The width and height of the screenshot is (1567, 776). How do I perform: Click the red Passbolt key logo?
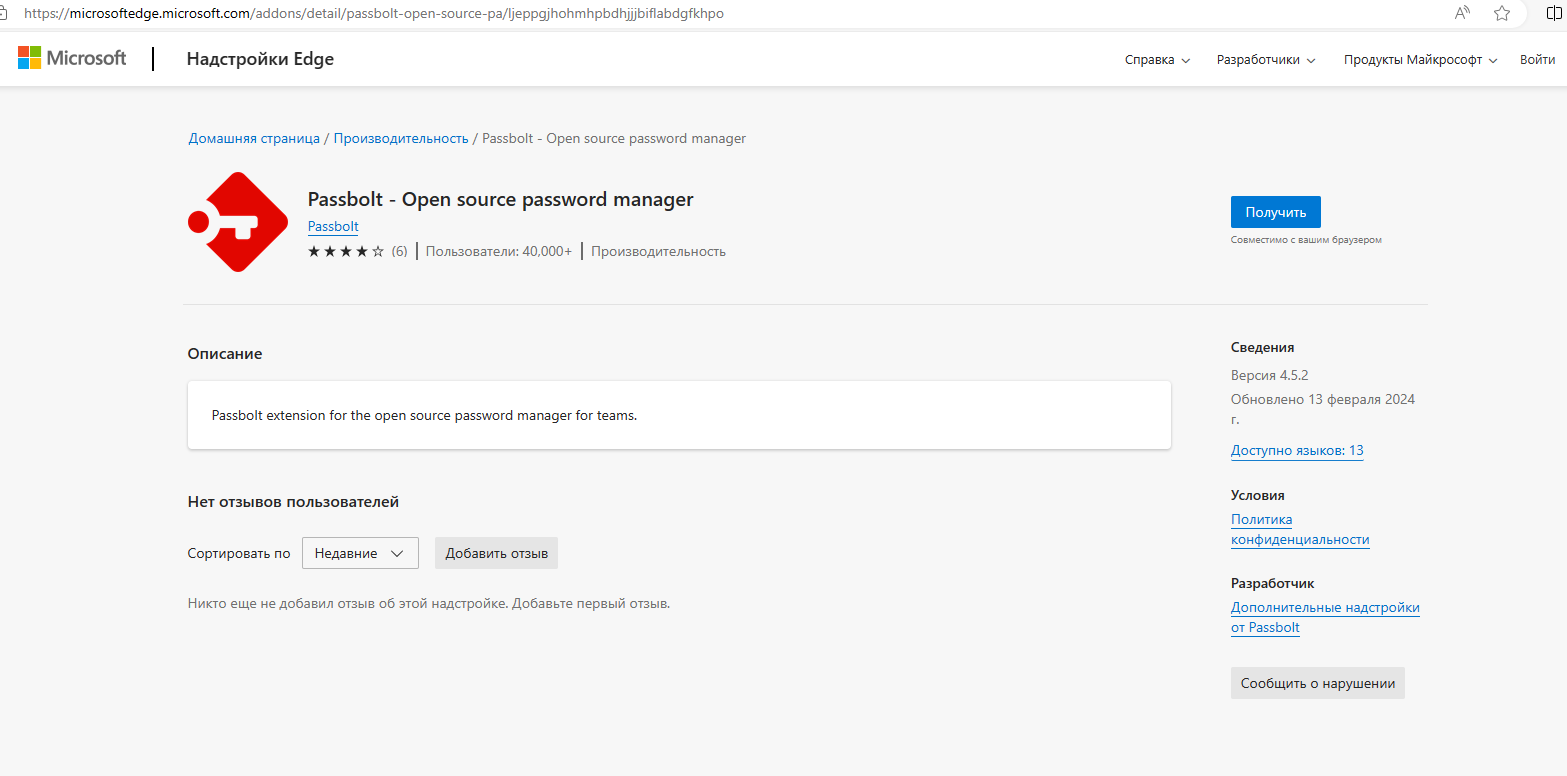238,222
